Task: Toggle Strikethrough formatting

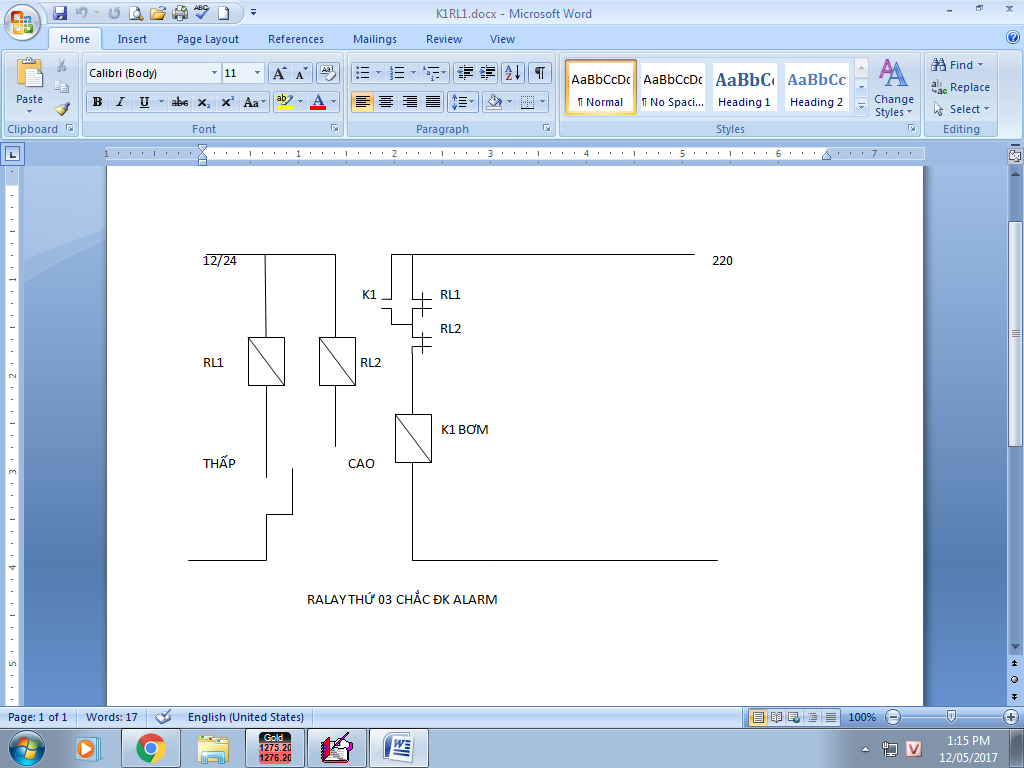Action: click(180, 102)
